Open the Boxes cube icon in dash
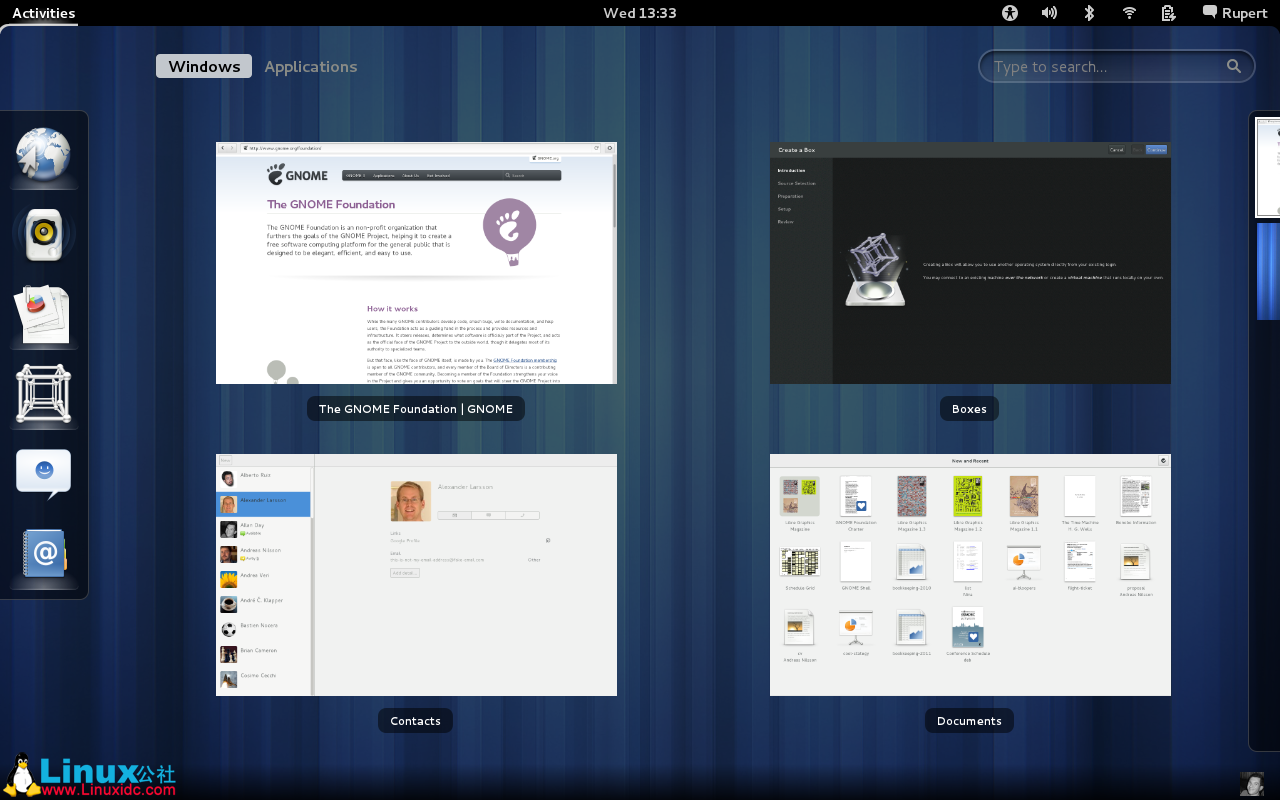Viewport: 1280px width, 800px height. pos(44,395)
